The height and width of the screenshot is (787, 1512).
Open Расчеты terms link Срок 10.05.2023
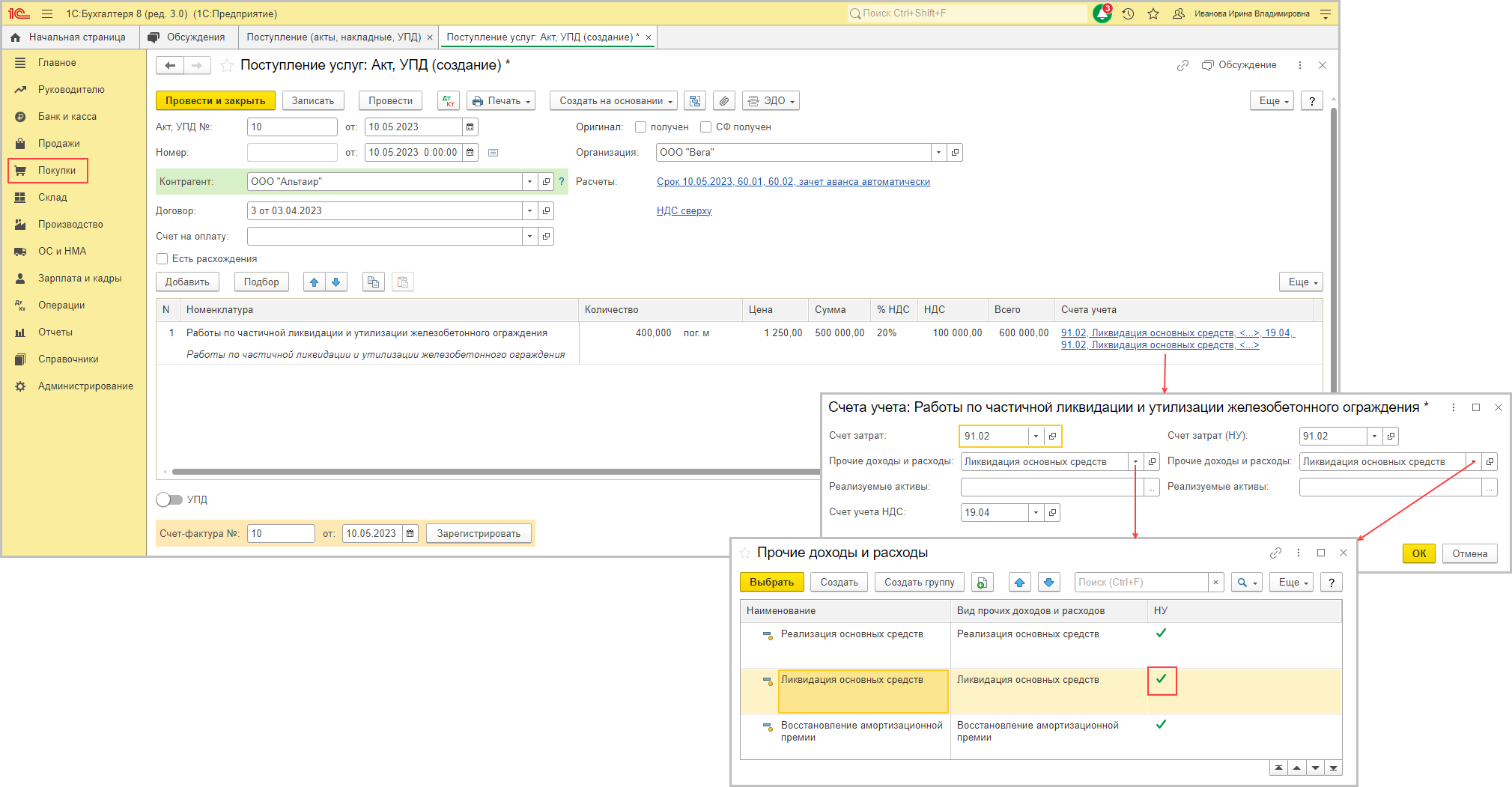793,182
